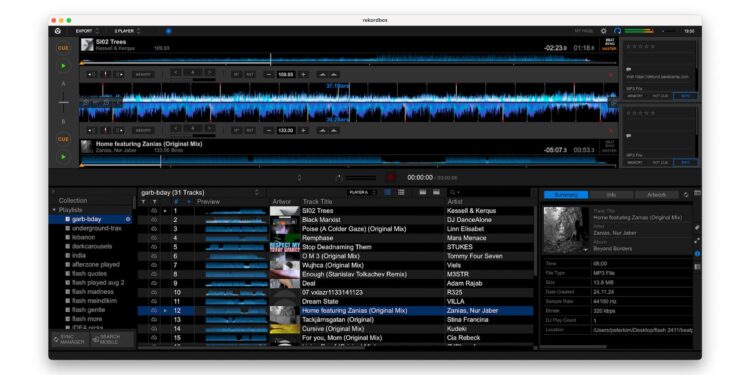Click the 109.93 BPM field

coord(286,75)
